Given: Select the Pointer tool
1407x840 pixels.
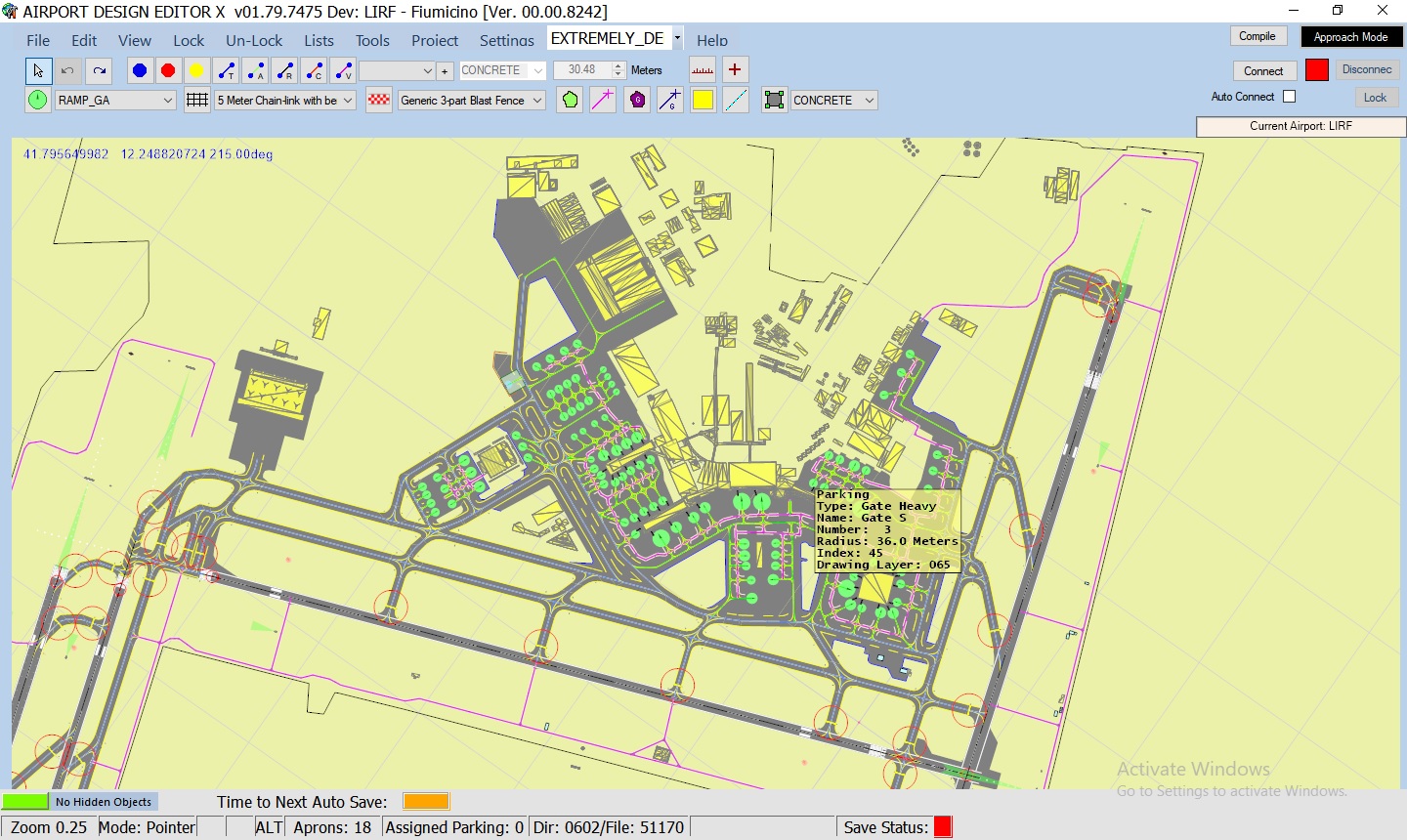Looking at the screenshot, I should coord(39,69).
